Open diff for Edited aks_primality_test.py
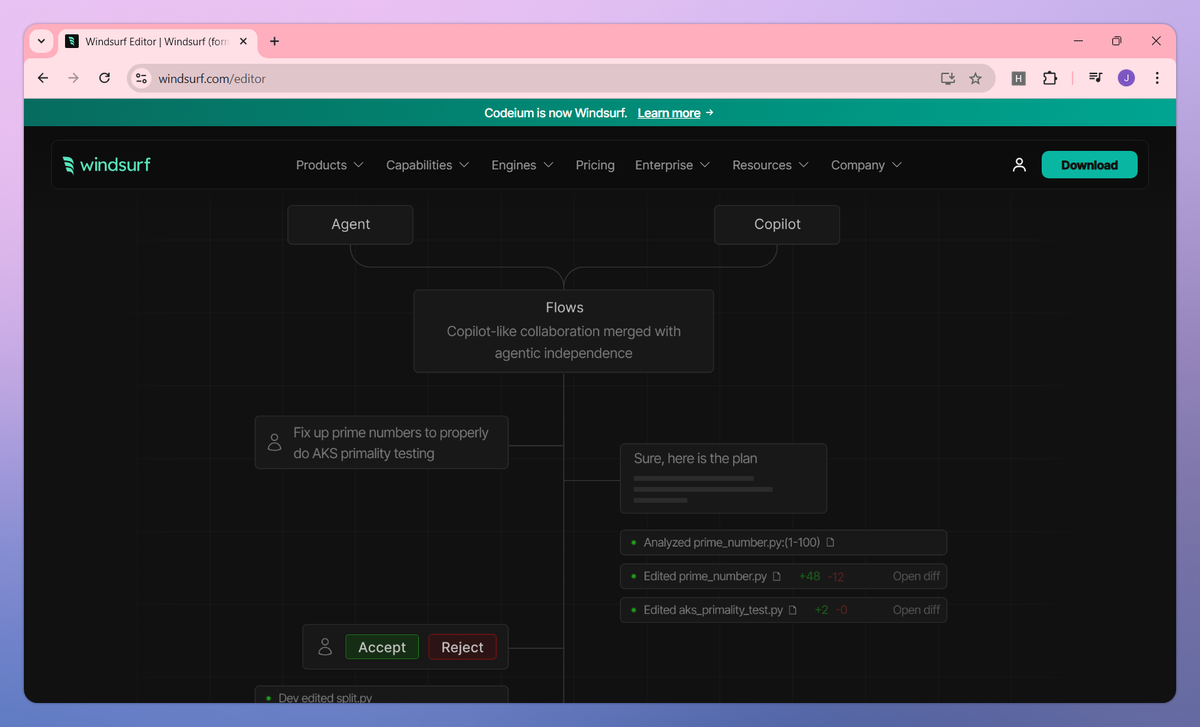Image resolution: width=1200 pixels, height=727 pixels. (x=916, y=610)
